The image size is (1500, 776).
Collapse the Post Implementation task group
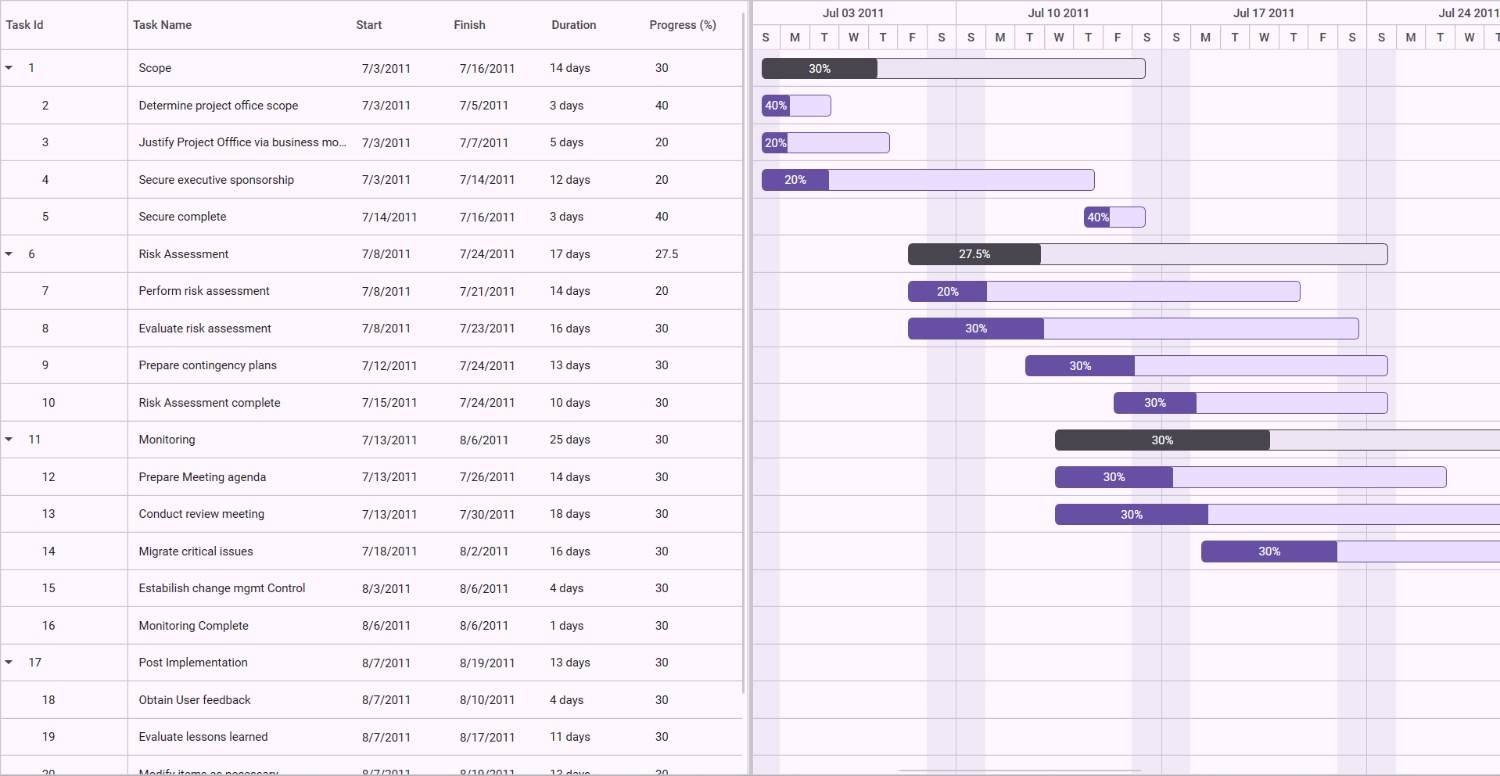coord(9,662)
